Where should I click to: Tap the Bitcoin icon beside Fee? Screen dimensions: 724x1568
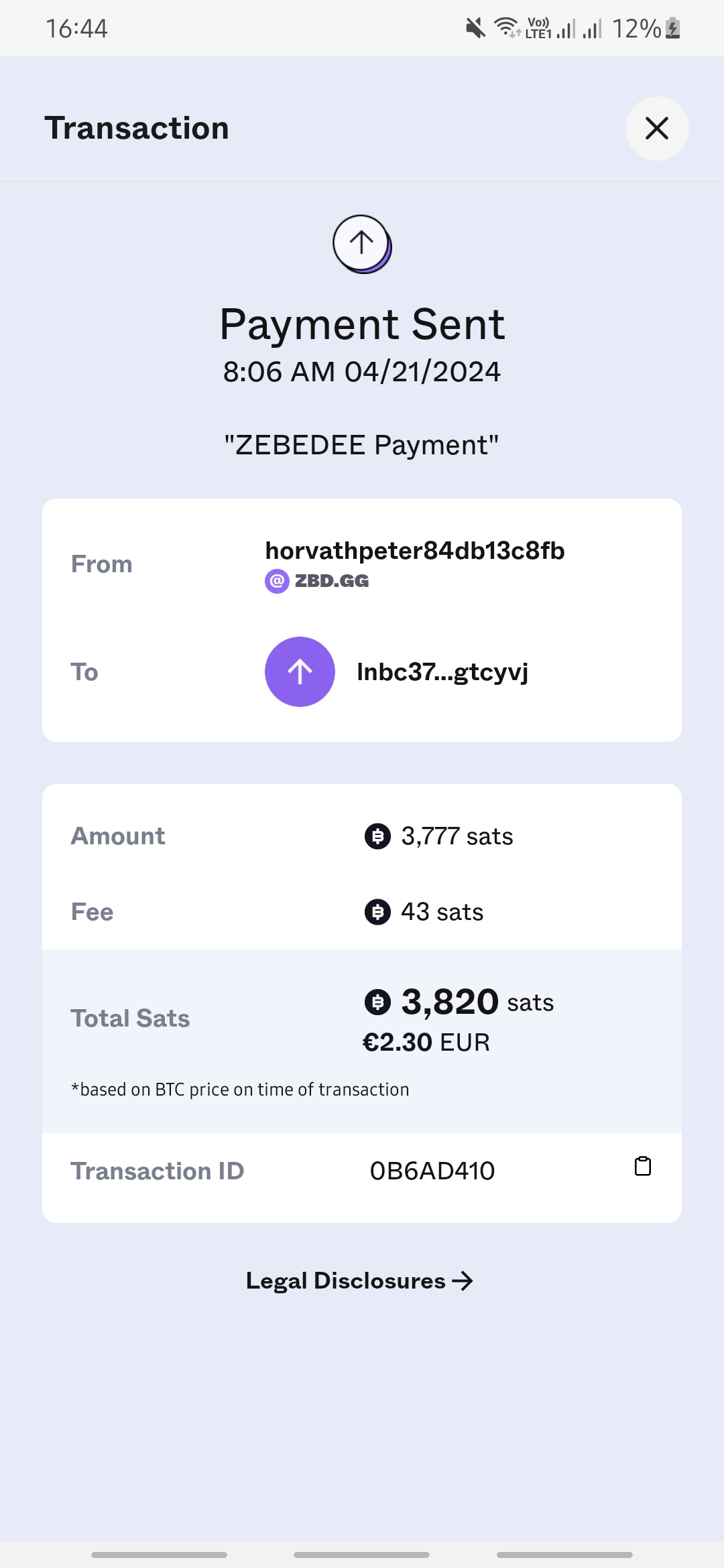tap(377, 912)
